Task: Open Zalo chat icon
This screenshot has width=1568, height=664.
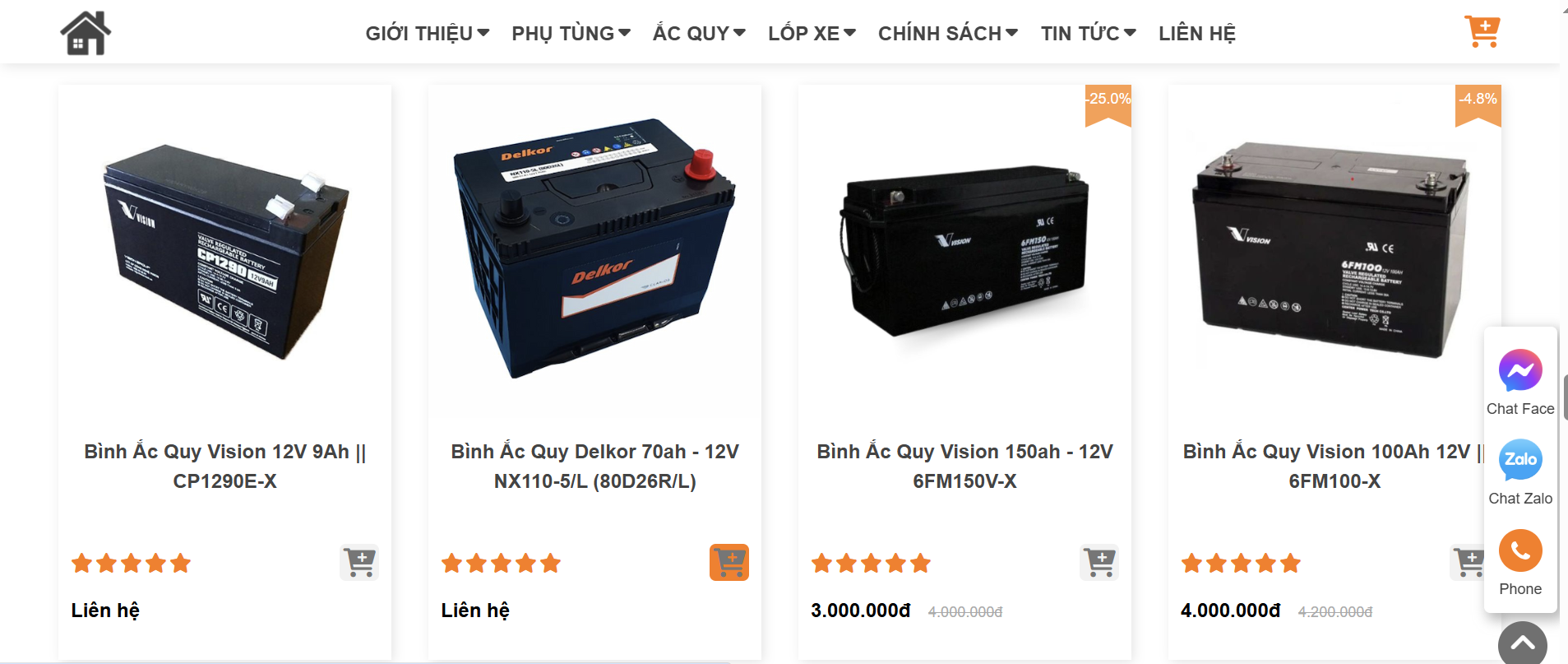Action: [1520, 460]
